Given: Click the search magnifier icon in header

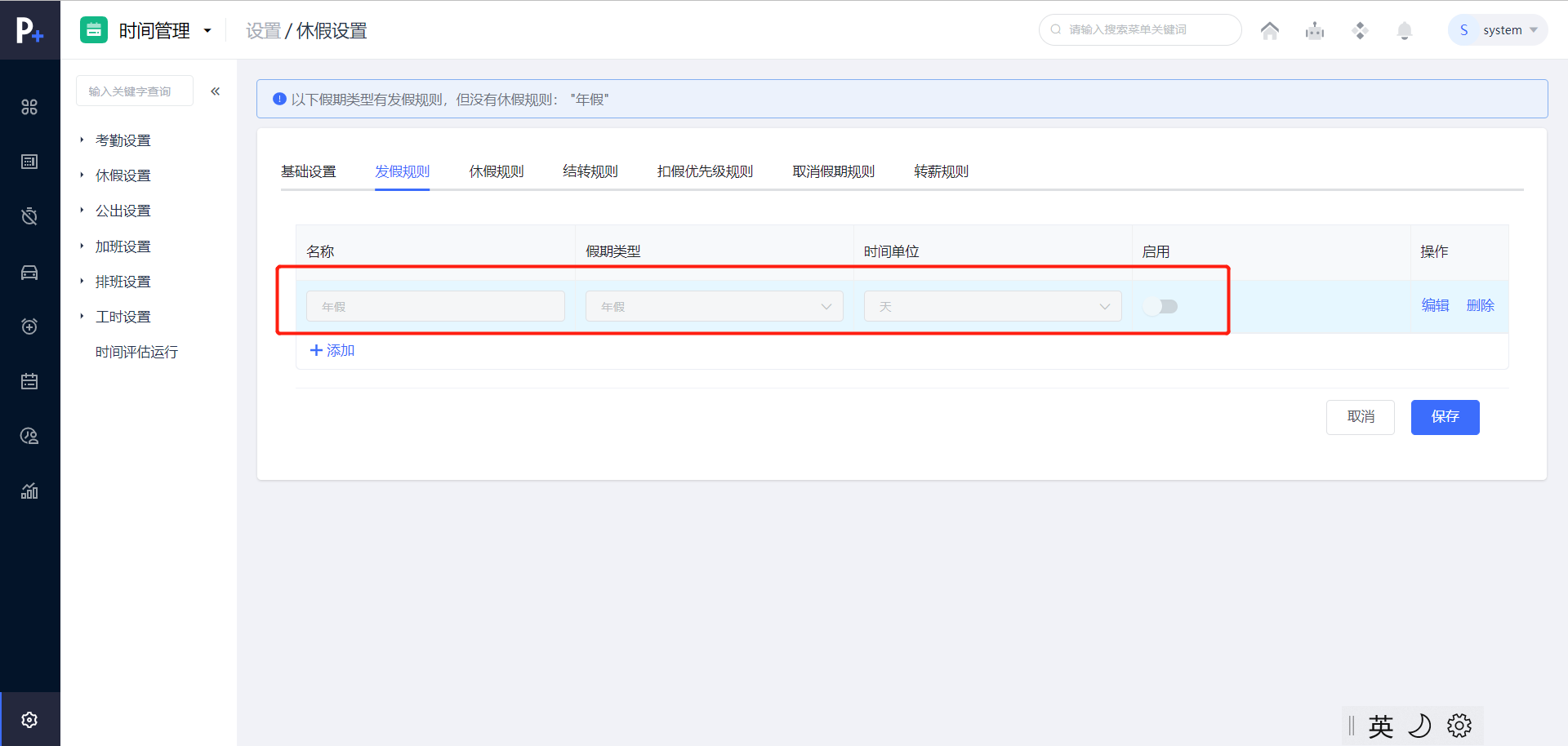Looking at the screenshot, I should click(1056, 29).
